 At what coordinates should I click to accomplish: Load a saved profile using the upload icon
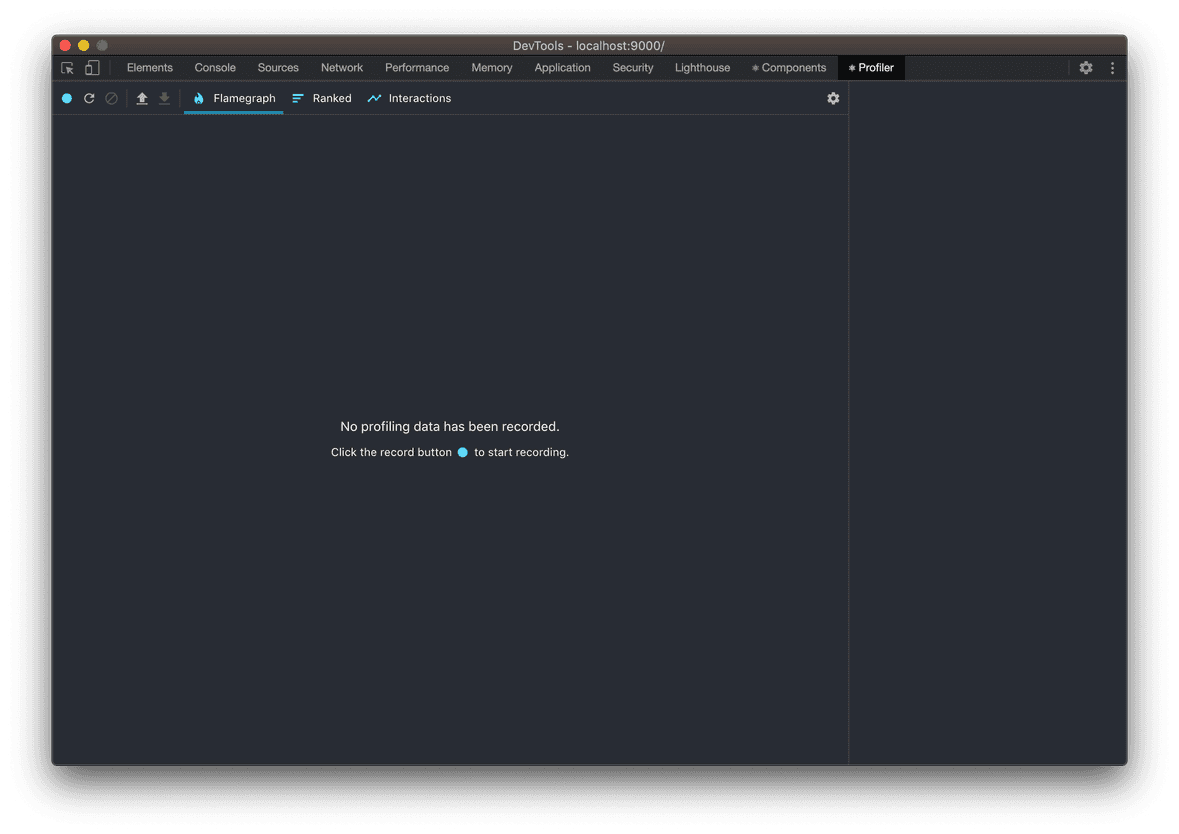[141, 98]
